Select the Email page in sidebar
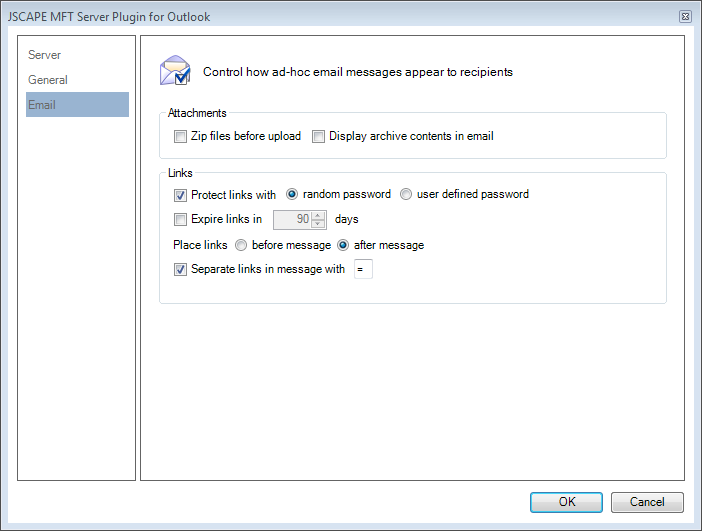The image size is (702, 531). tap(42, 105)
